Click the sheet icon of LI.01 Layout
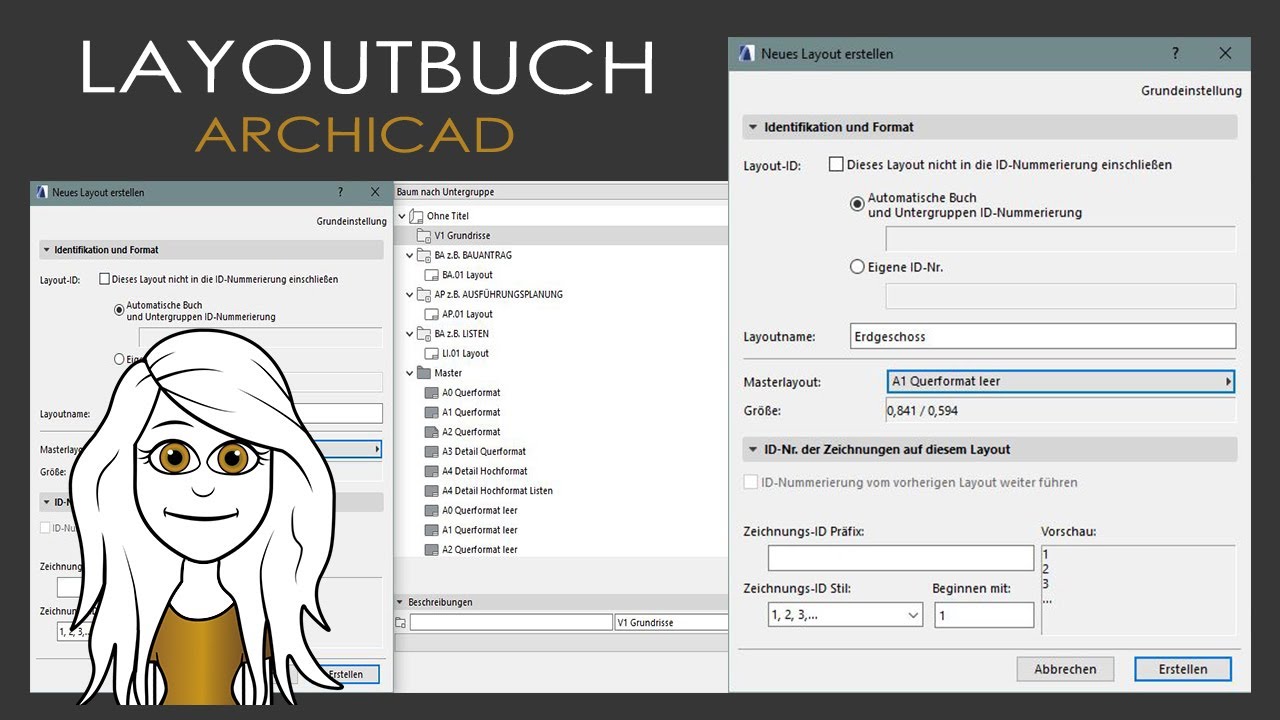This screenshot has height=720, width=1280. [432, 353]
